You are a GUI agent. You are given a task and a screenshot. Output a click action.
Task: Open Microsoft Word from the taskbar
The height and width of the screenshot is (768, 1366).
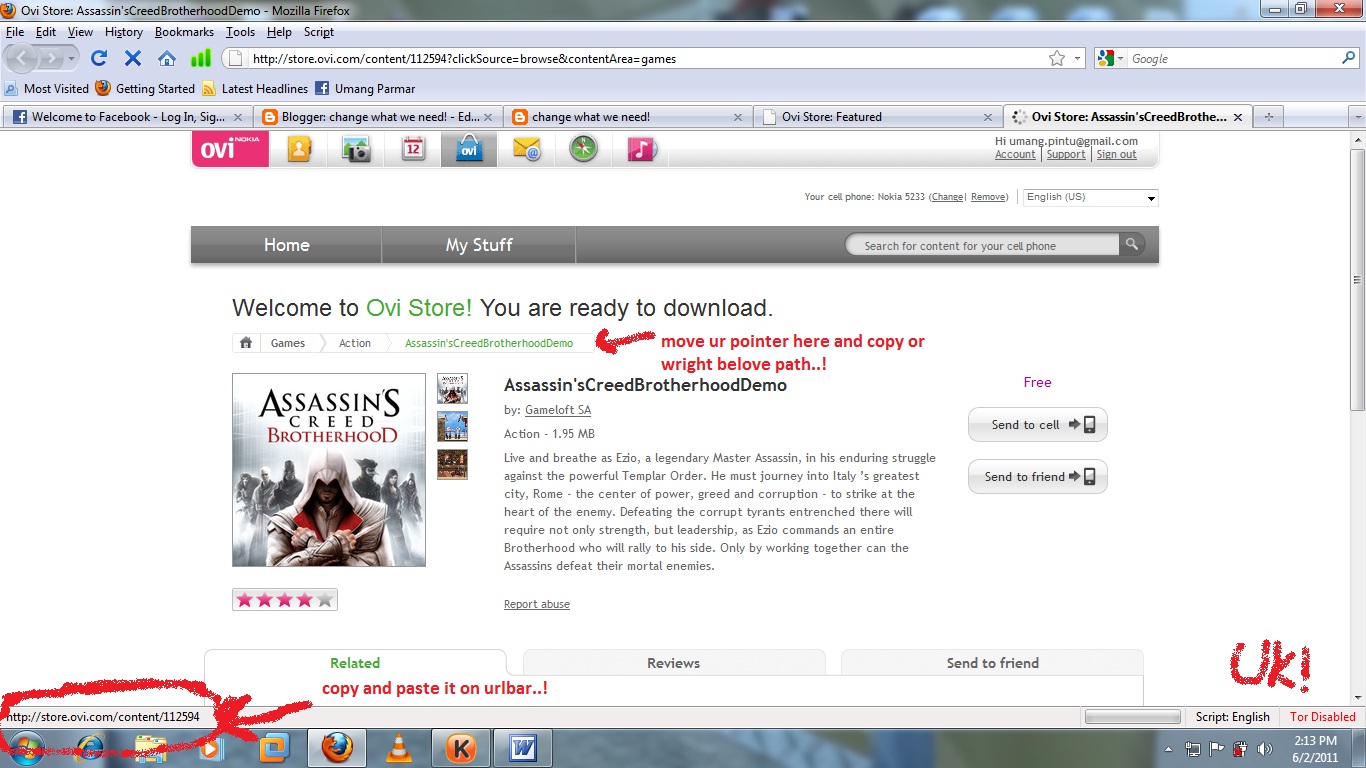point(522,748)
